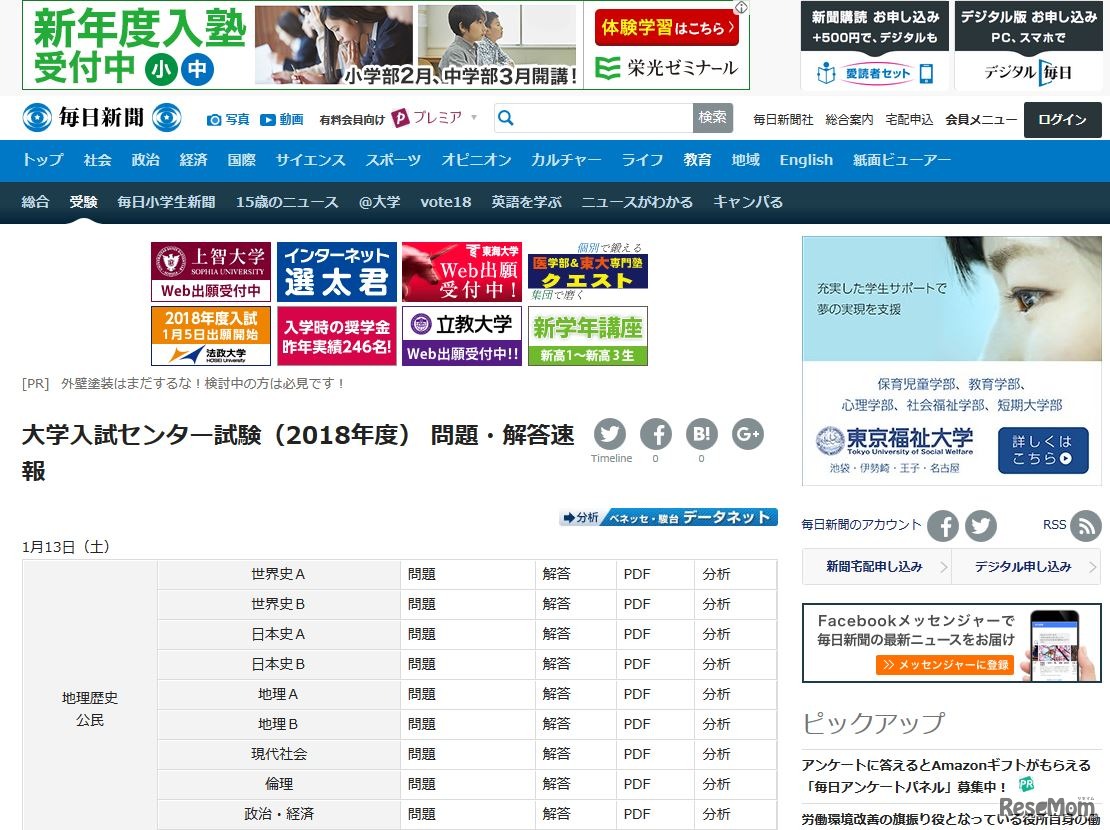Open Mainichi's Twitter account icon in sidebar
The height and width of the screenshot is (830, 1110).
(x=981, y=525)
